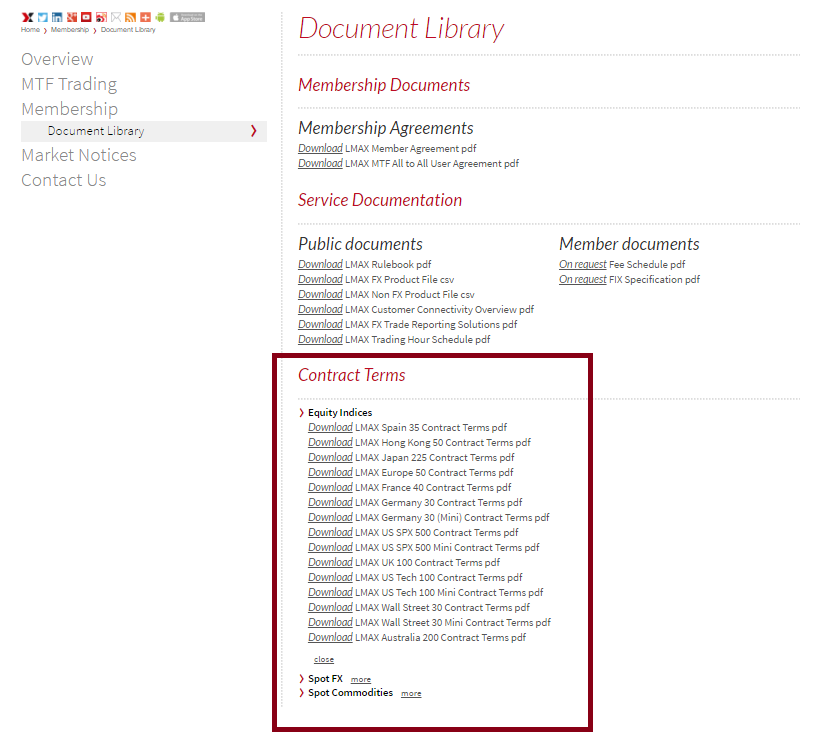
Task: Open Market Notices in the sidebar
Action: 79,155
